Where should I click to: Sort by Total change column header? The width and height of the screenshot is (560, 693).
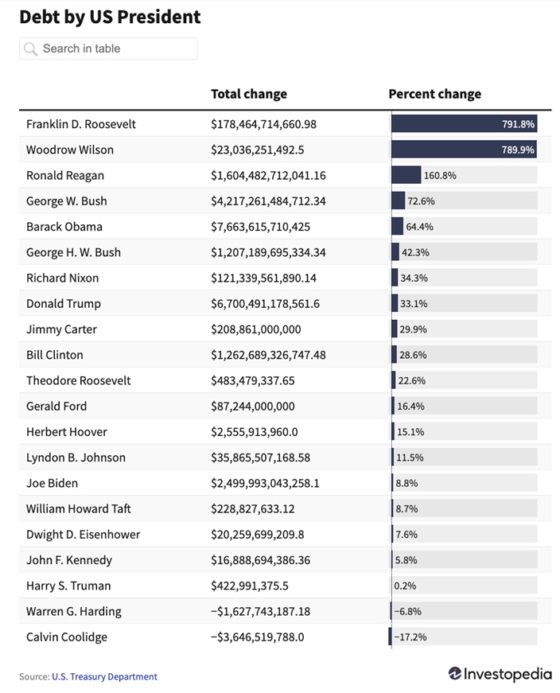tap(249, 94)
